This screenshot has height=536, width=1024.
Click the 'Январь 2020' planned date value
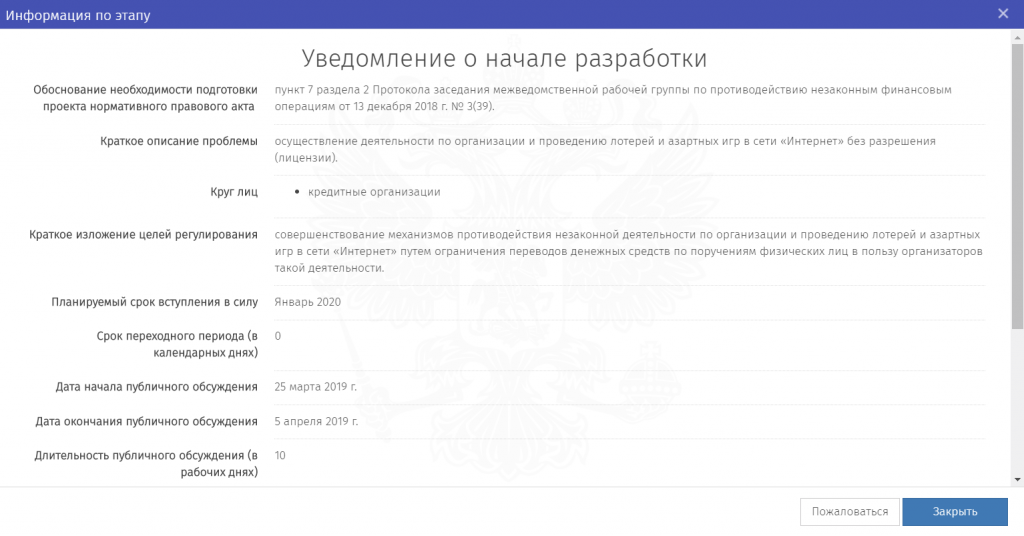tap(307, 302)
